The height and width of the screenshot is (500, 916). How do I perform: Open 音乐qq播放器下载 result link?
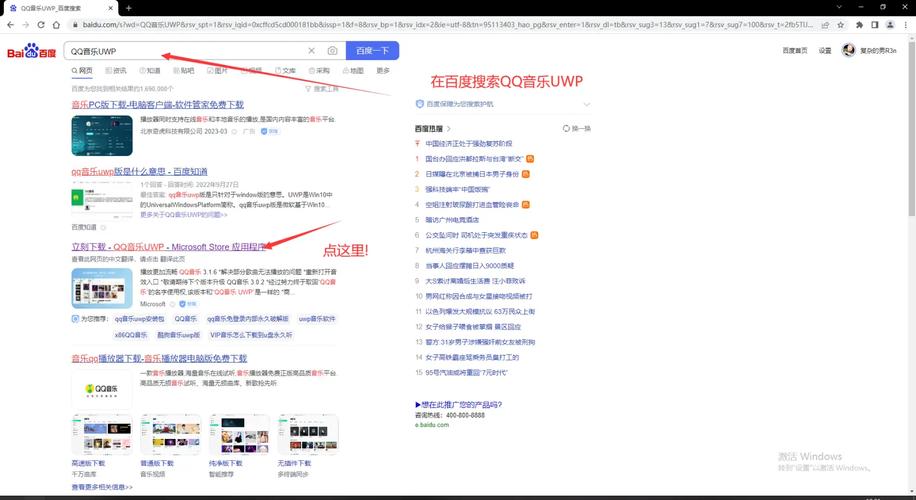click(159, 358)
